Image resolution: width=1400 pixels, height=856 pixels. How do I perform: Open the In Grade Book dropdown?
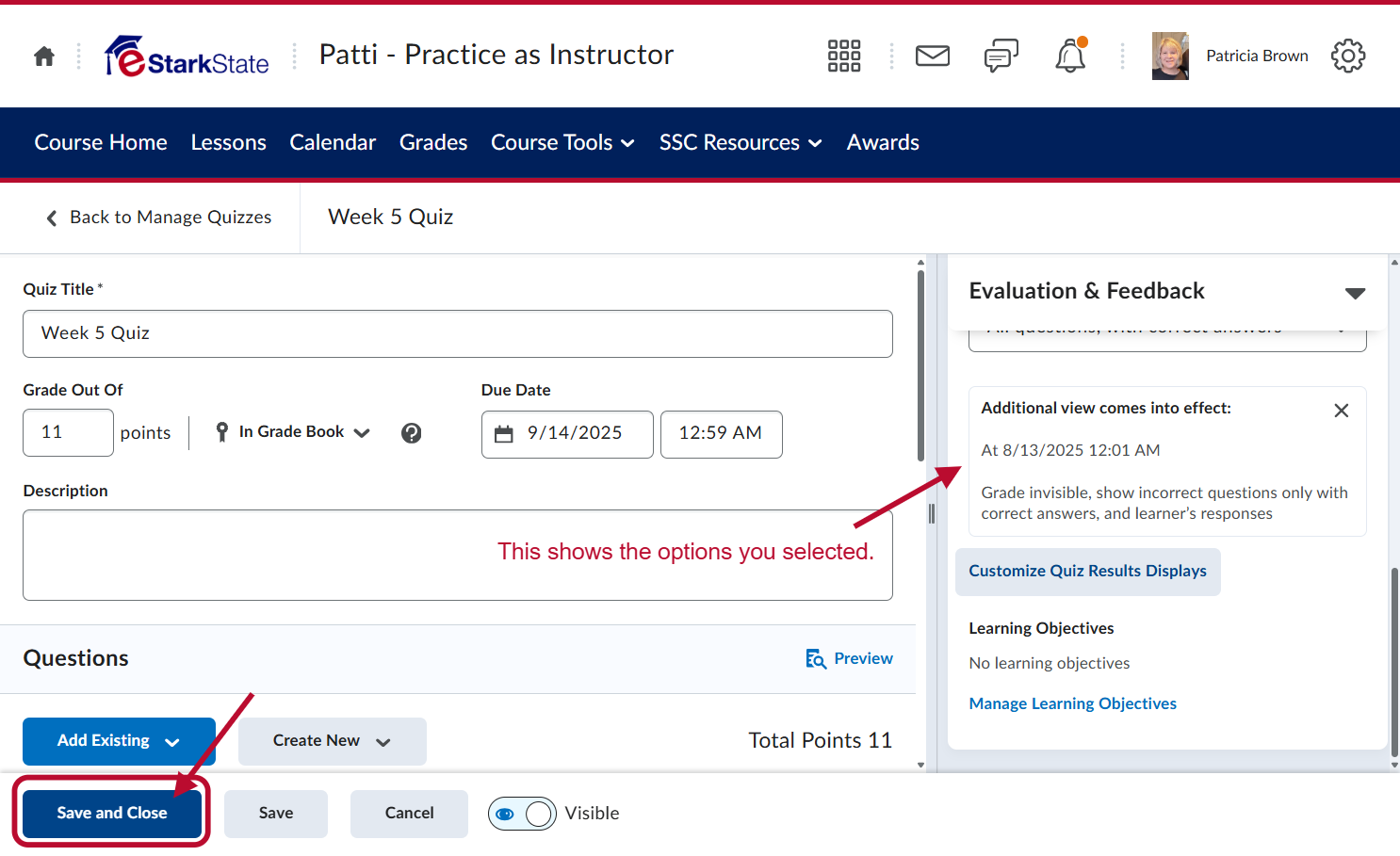(x=292, y=432)
